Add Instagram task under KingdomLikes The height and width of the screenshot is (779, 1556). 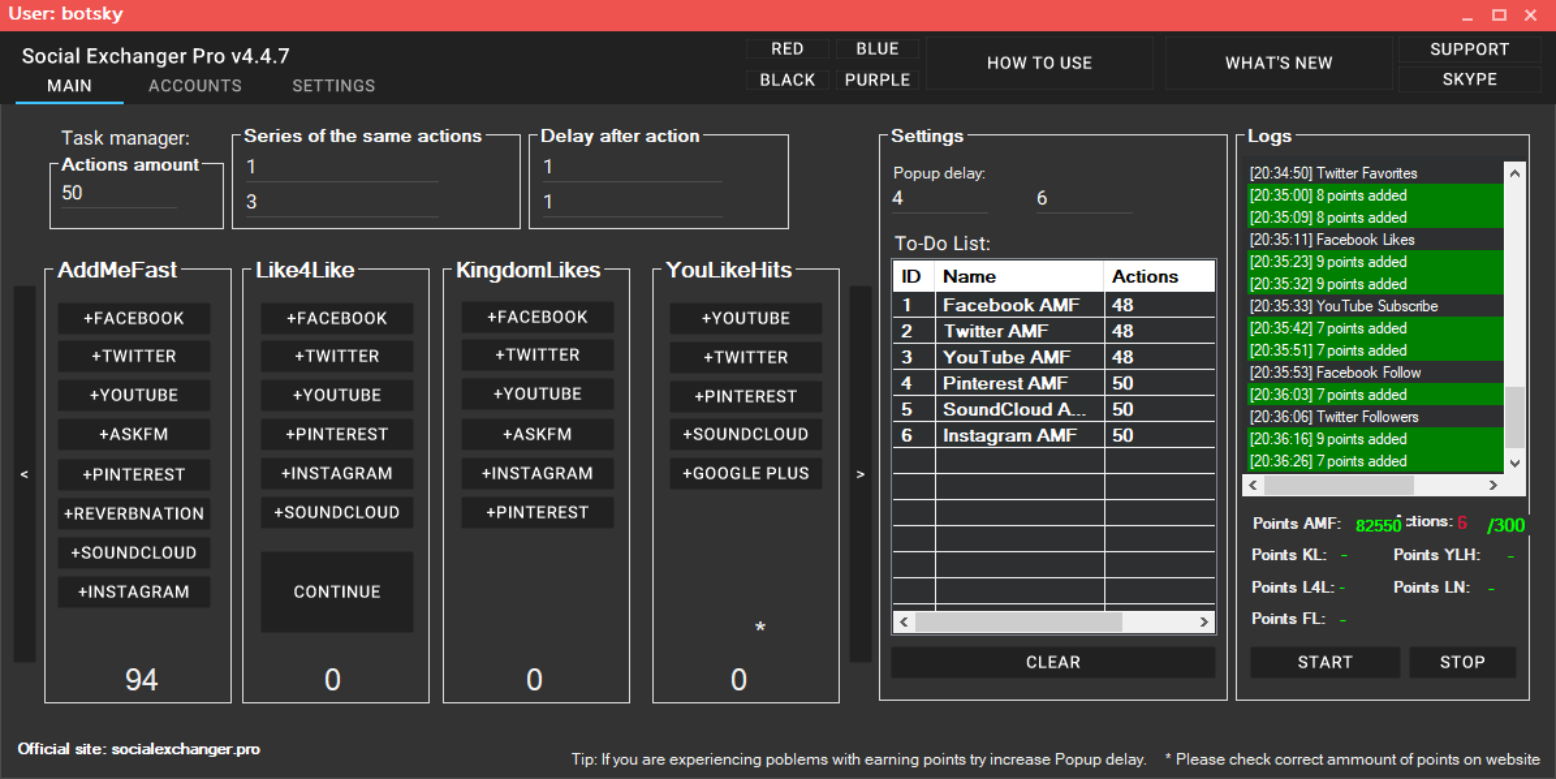(x=538, y=473)
